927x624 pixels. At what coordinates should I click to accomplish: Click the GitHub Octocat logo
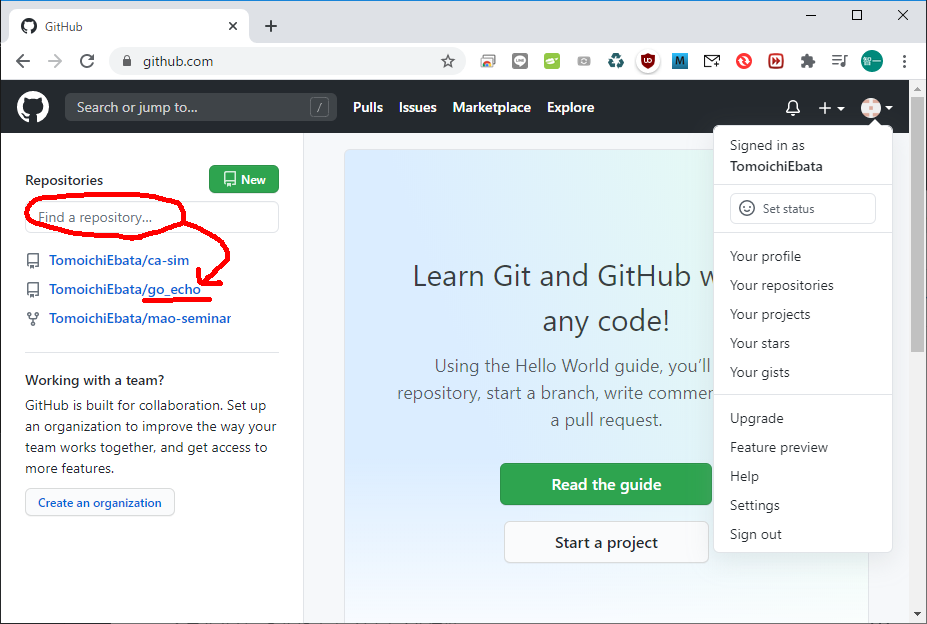point(33,107)
